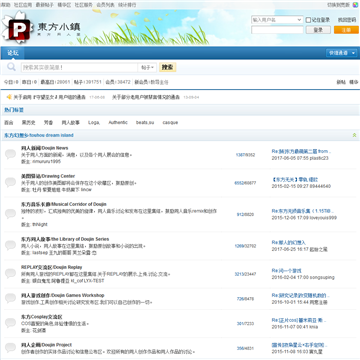Viewport: 360px width, 360px height.
Task: Open latest post by loveyouis999
Action: [x=303, y=211]
